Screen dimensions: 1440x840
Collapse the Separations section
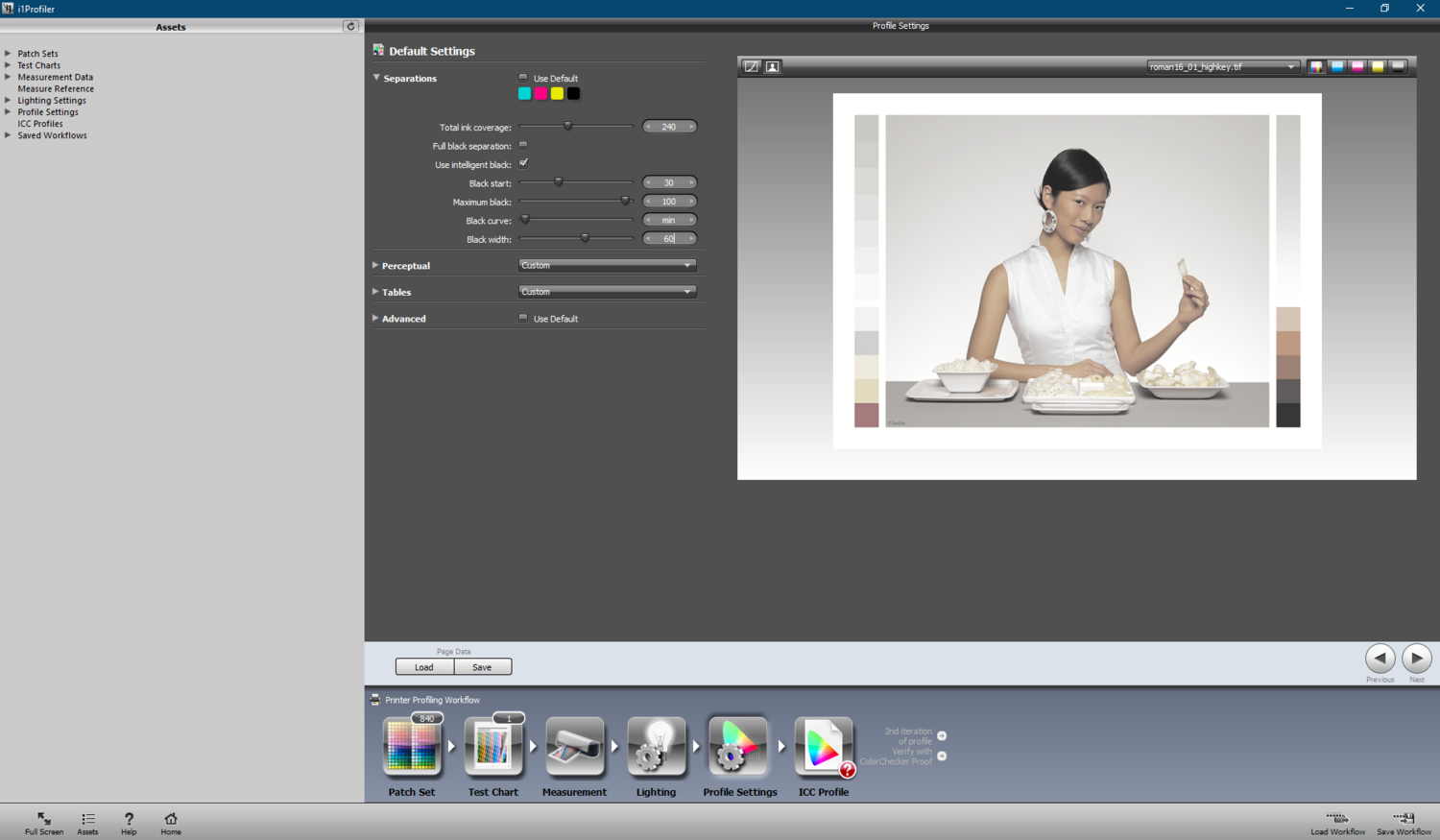376,78
